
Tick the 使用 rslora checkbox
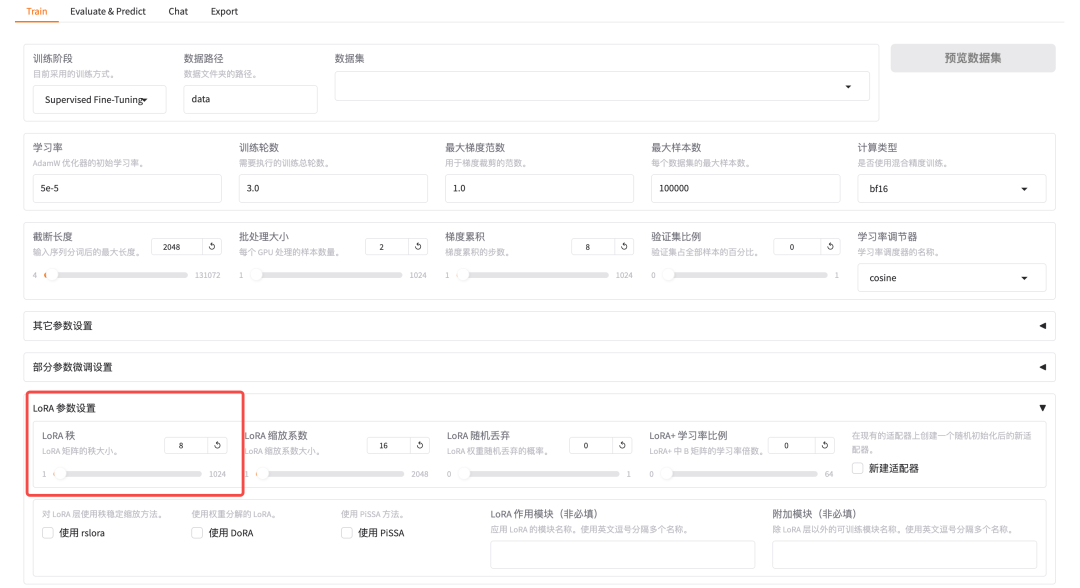point(48,533)
